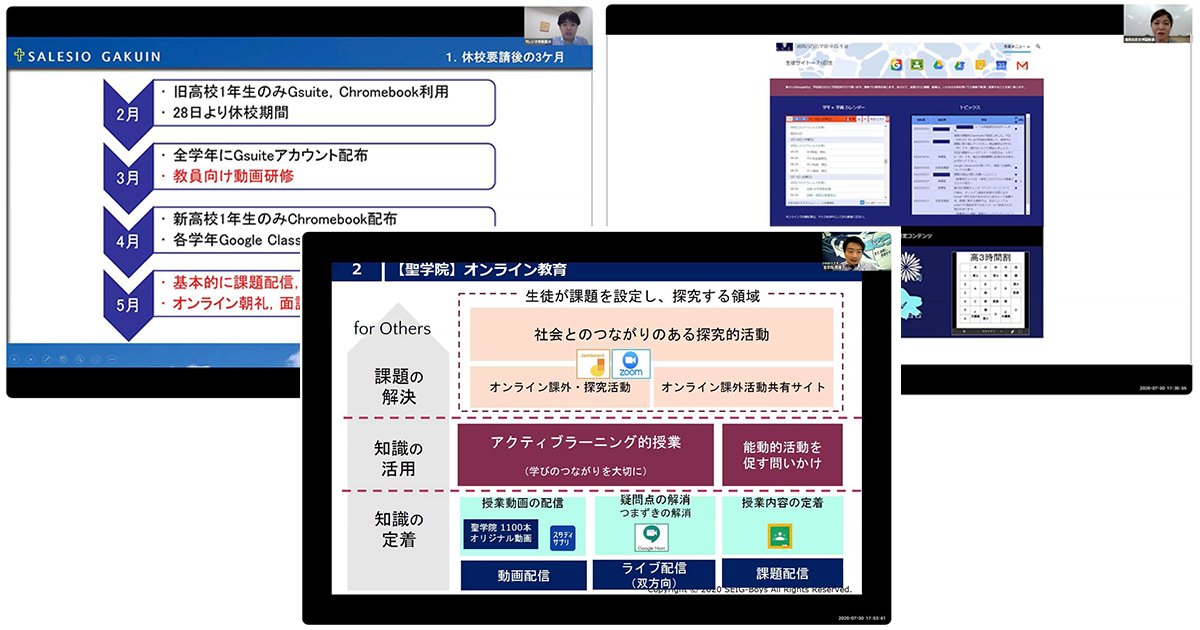Click the Jamboard icon on the 聖学院 slide
The height and width of the screenshot is (630, 1200).
(x=592, y=364)
